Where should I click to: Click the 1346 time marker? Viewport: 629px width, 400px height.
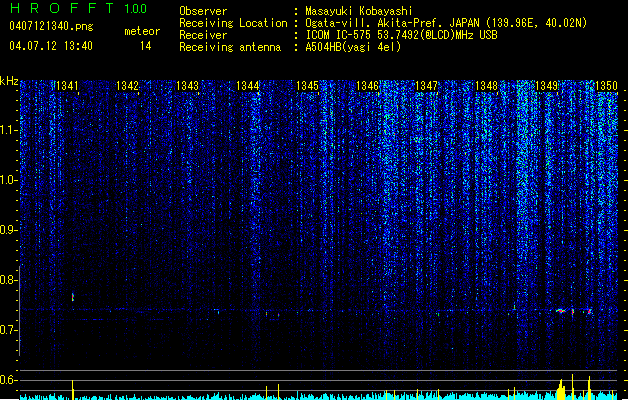(x=367, y=86)
